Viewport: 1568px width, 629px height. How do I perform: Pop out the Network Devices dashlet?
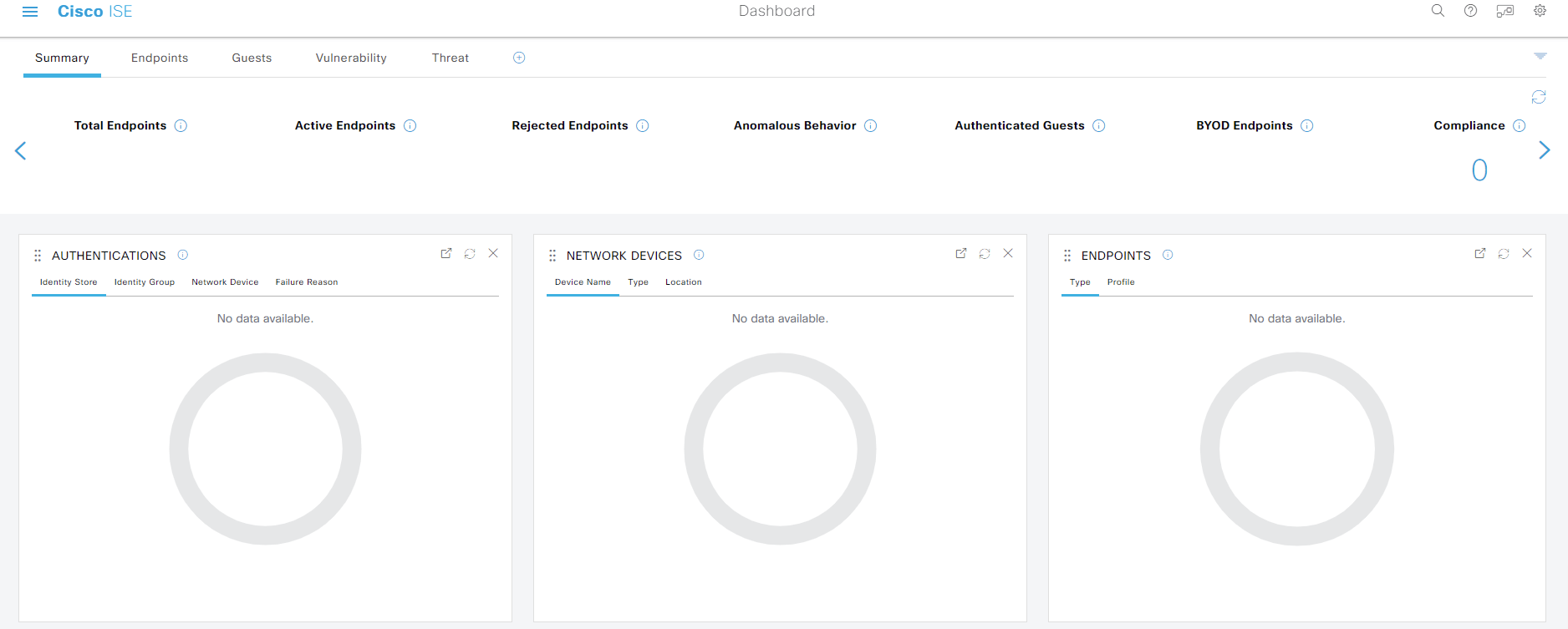pyautogui.click(x=961, y=253)
